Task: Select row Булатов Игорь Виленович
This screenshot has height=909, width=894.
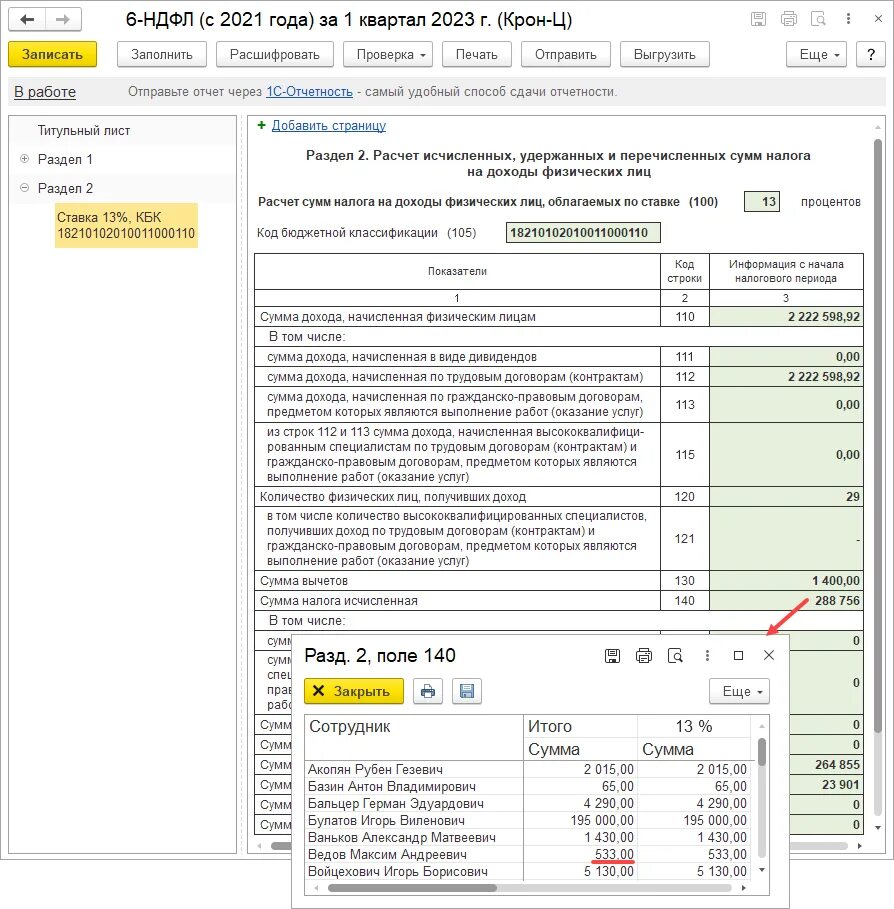Action: click(528, 820)
